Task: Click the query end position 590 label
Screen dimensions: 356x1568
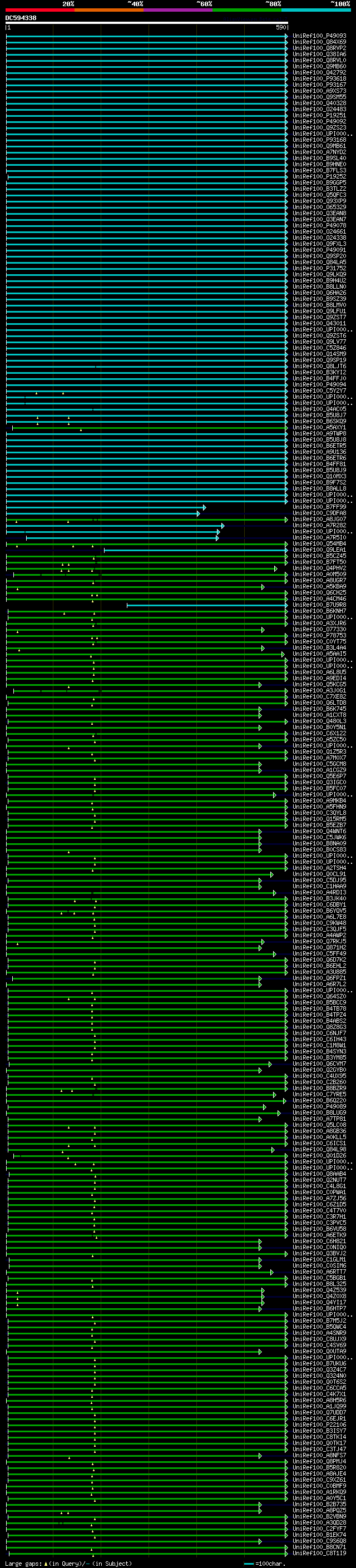Action: 281,27
